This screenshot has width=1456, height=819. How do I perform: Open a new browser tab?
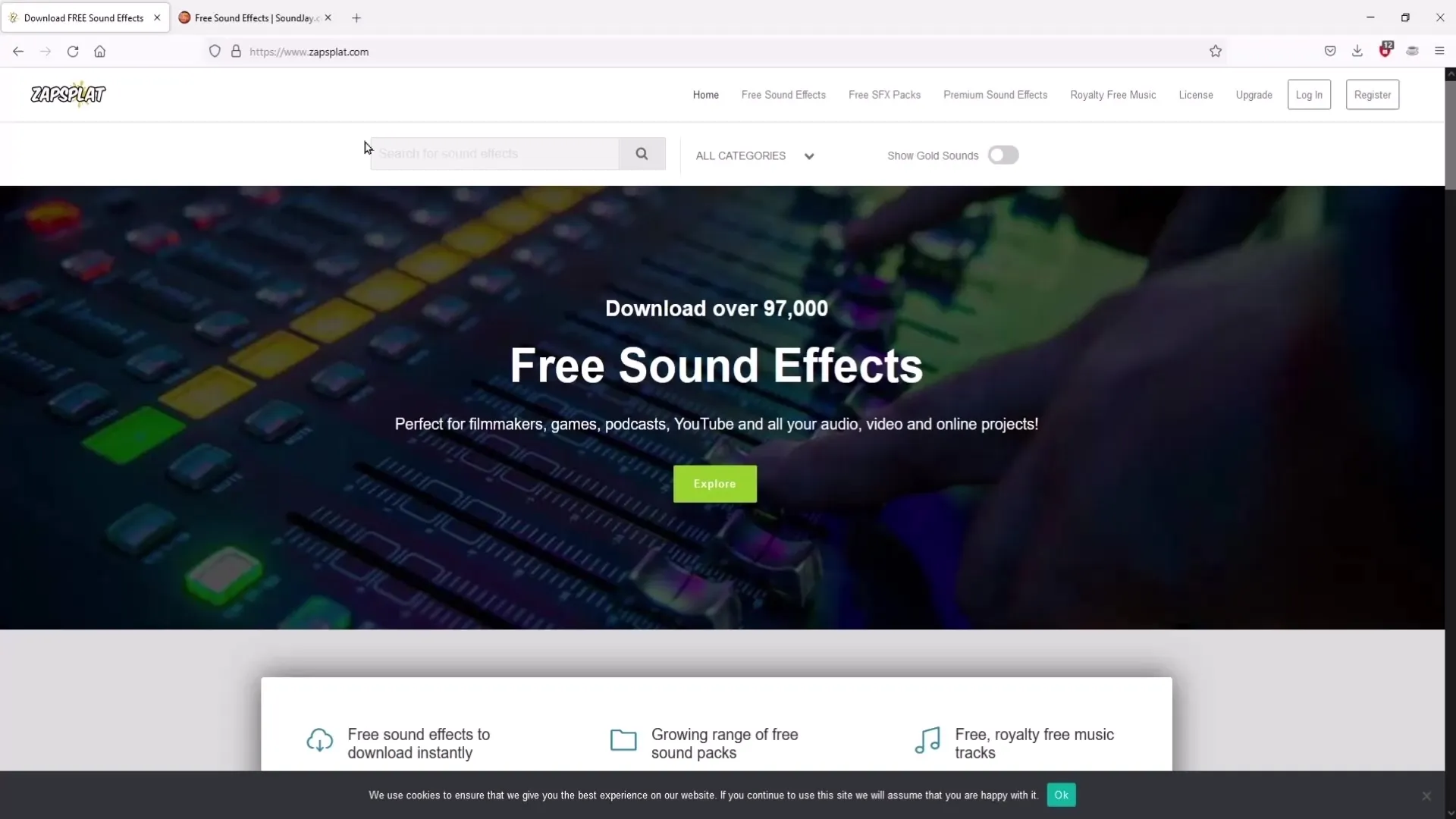tap(356, 18)
